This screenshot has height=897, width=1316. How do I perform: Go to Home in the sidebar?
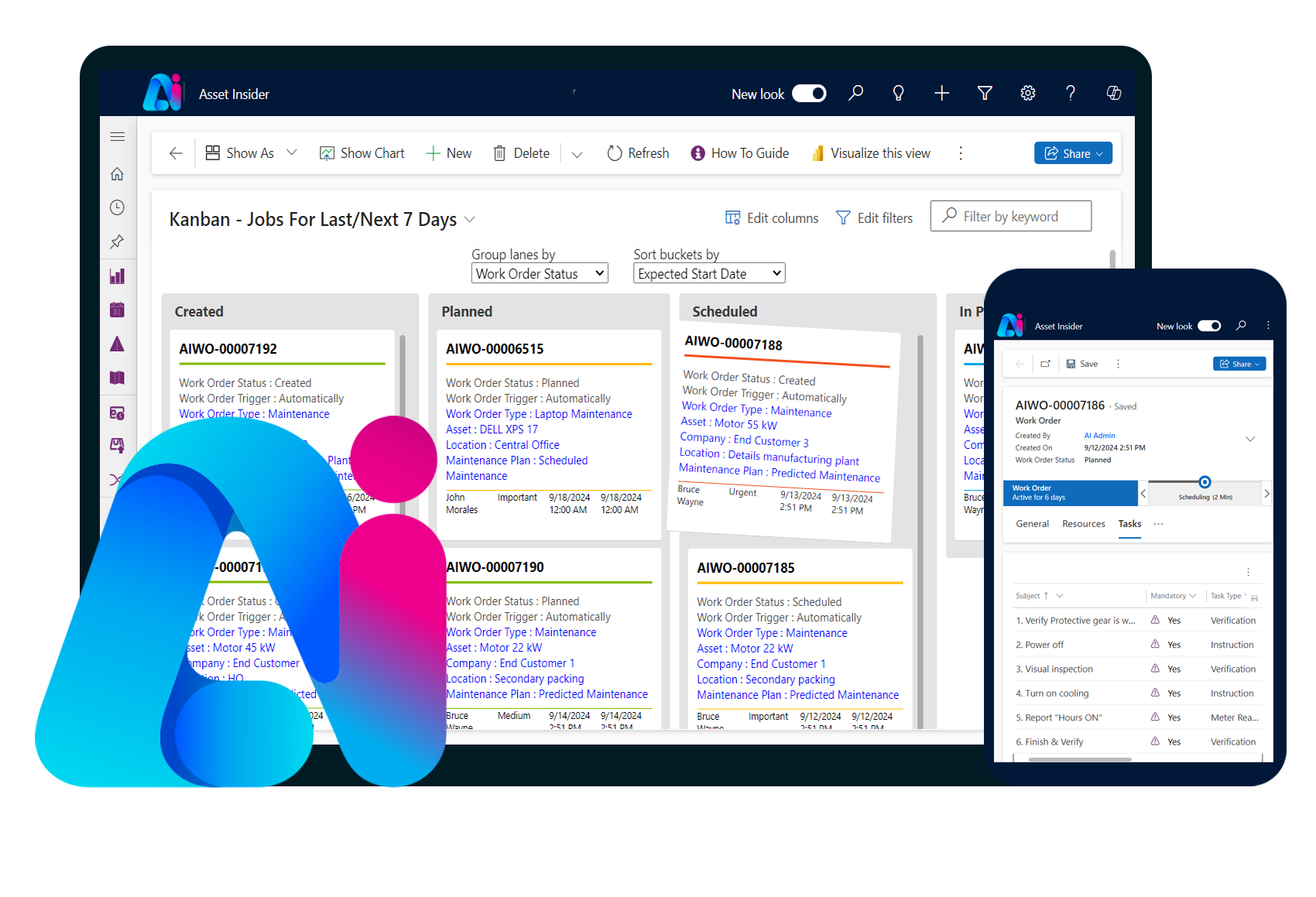118,174
